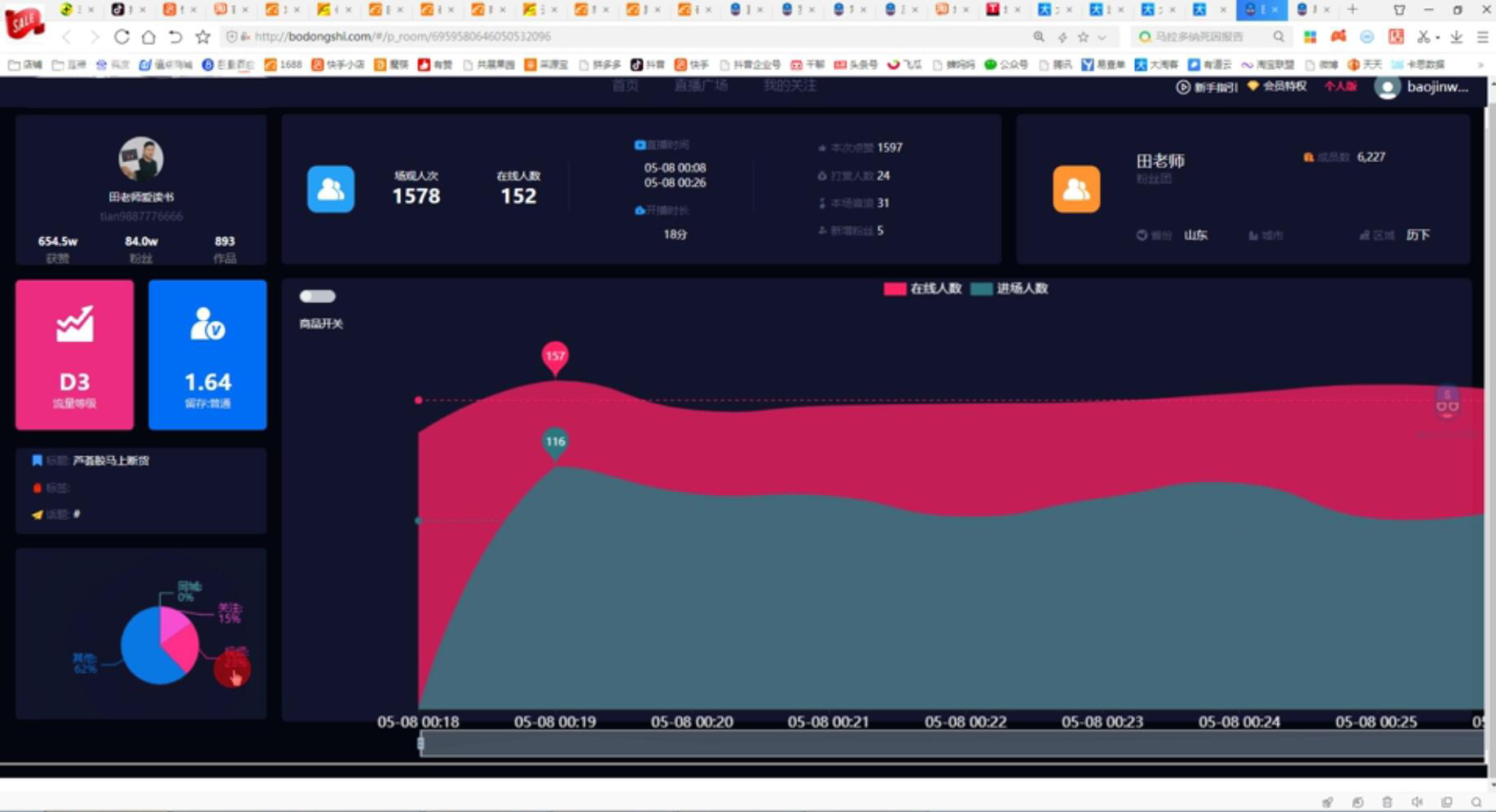Click the D3 traffic level card

coord(74,354)
